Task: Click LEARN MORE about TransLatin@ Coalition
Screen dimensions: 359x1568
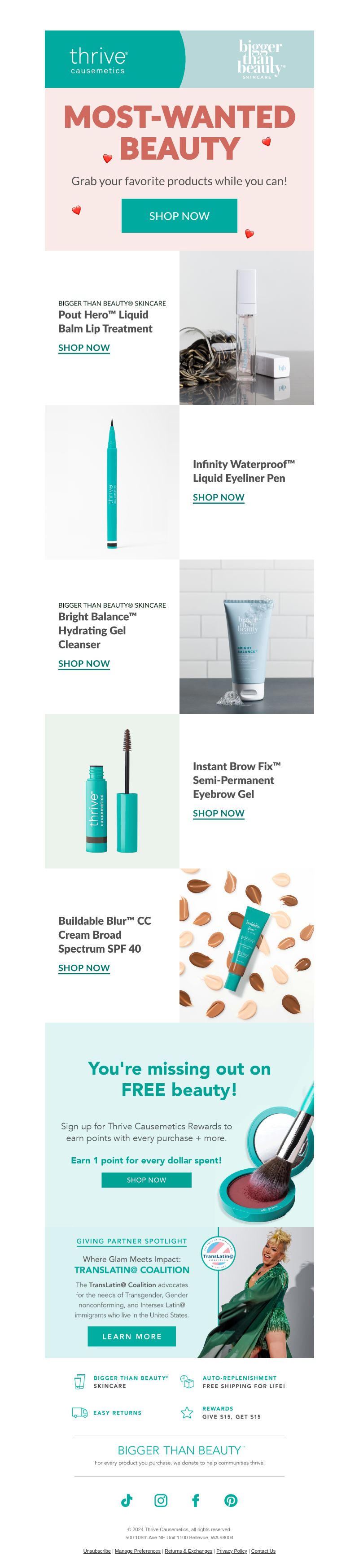Action: coord(131,1336)
